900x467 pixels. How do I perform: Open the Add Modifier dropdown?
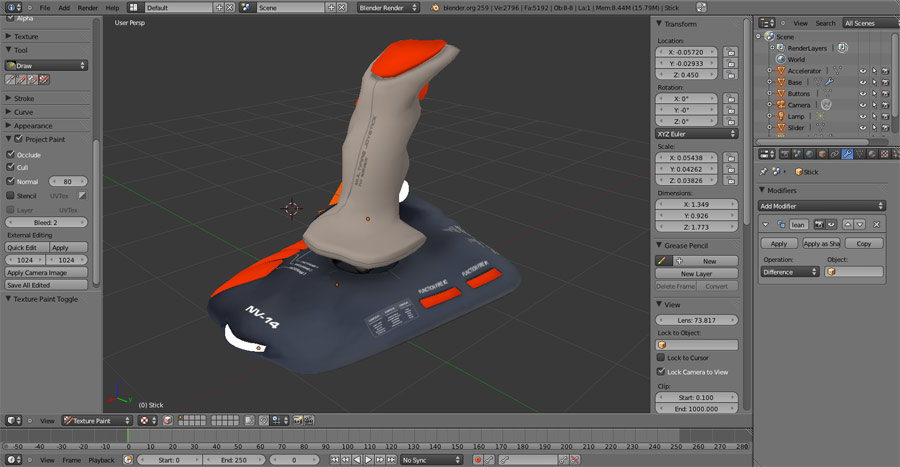click(821, 206)
